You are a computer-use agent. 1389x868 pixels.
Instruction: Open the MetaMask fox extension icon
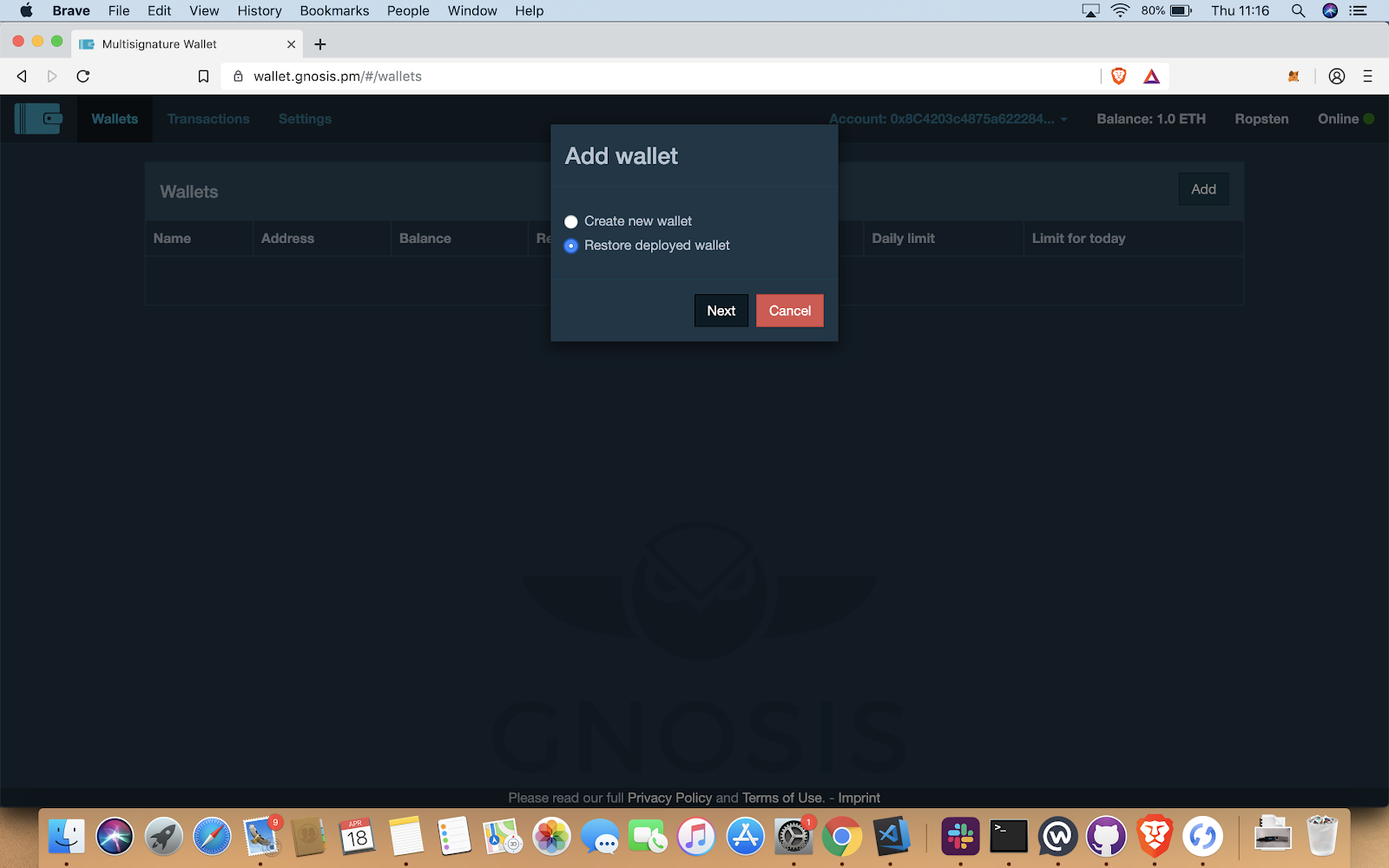tap(1294, 76)
